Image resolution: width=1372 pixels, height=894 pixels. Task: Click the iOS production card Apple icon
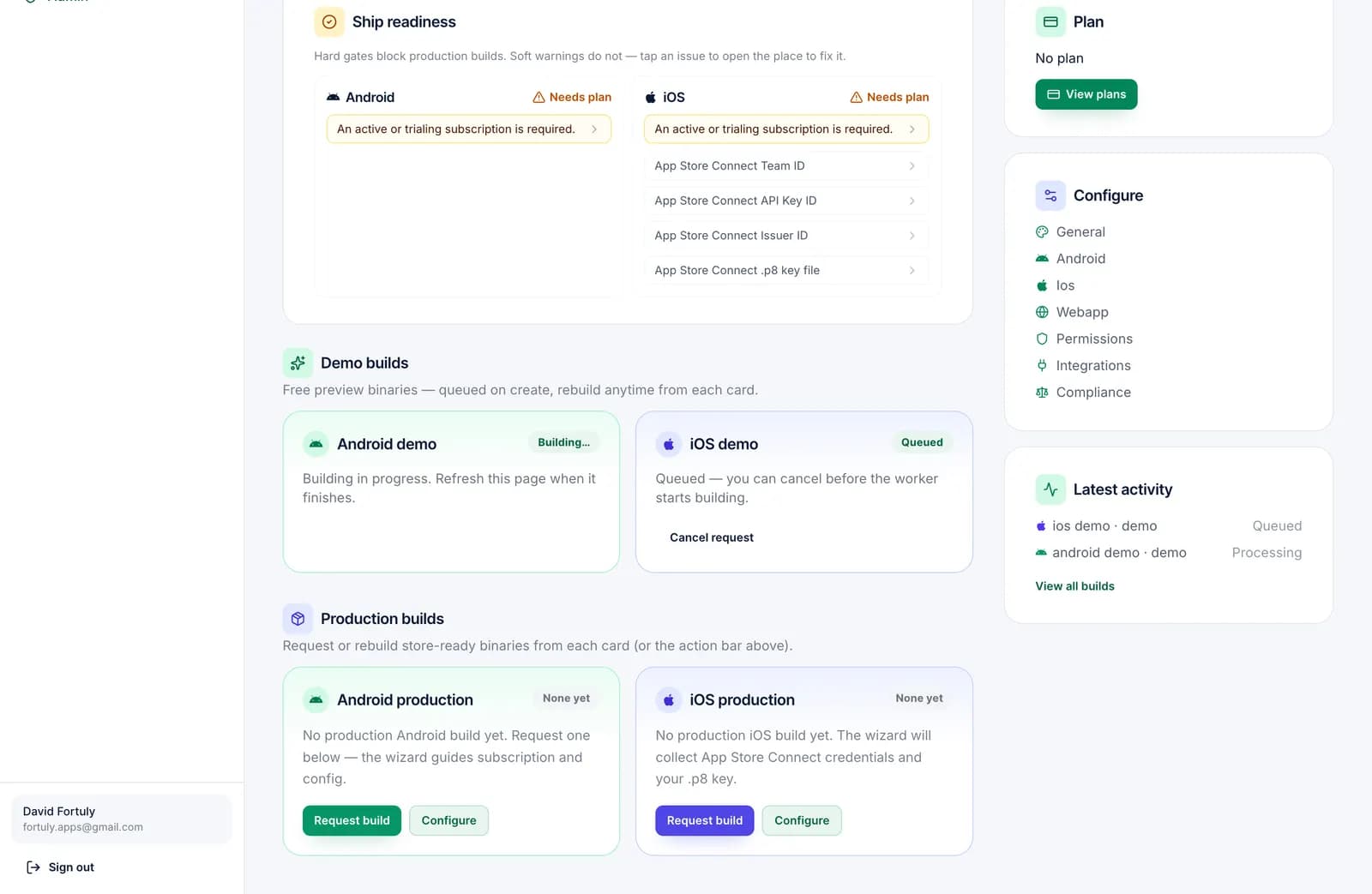(669, 700)
